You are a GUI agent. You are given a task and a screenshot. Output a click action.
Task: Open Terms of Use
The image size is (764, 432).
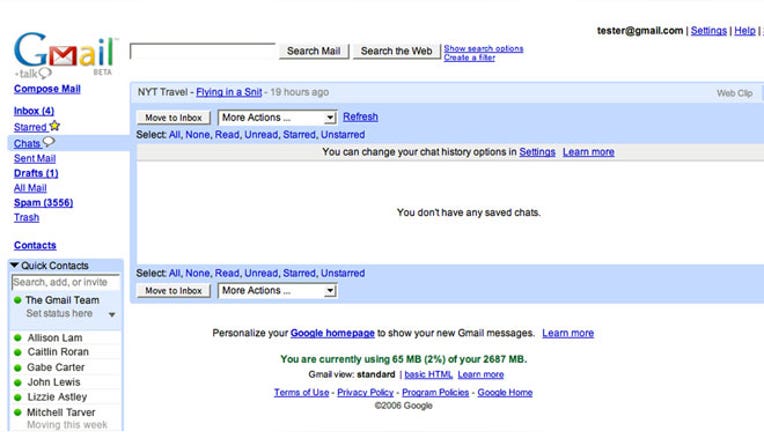(302, 393)
